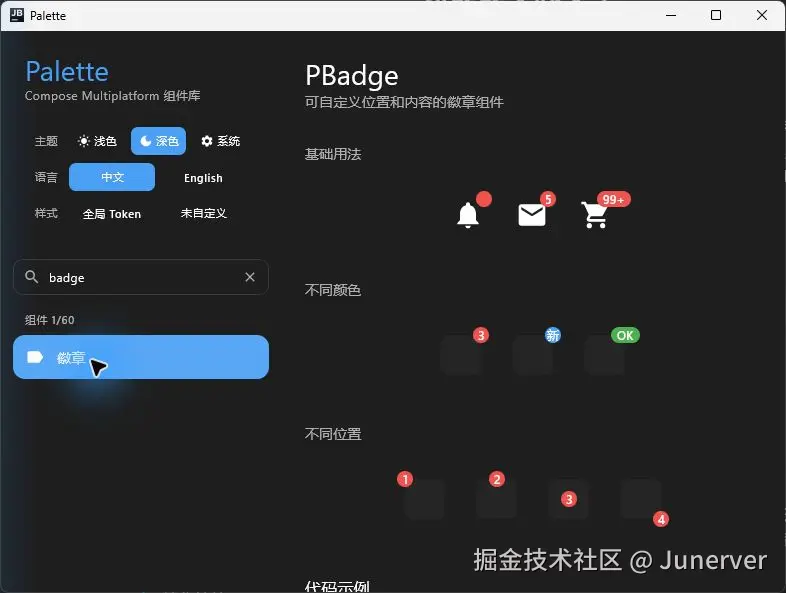Click the red badge showing 5
This screenshot has width=786, height=593.
pyautogui.click(x=548, y=199)
